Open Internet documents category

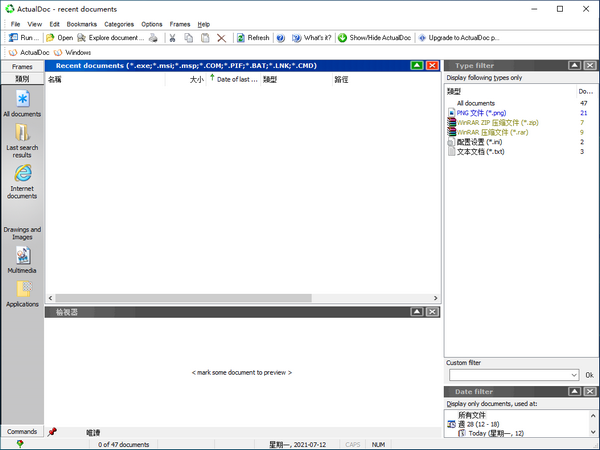(x=22, y=180)
